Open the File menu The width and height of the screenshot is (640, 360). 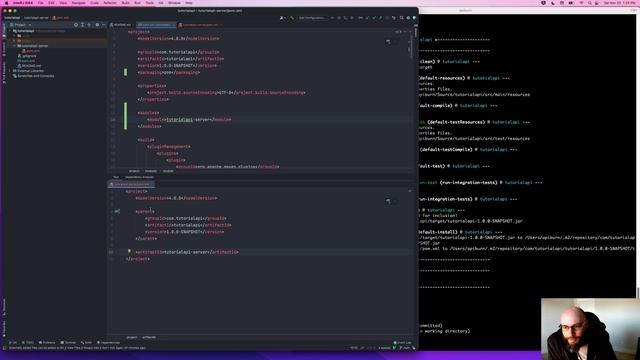(x=40, y=3)
